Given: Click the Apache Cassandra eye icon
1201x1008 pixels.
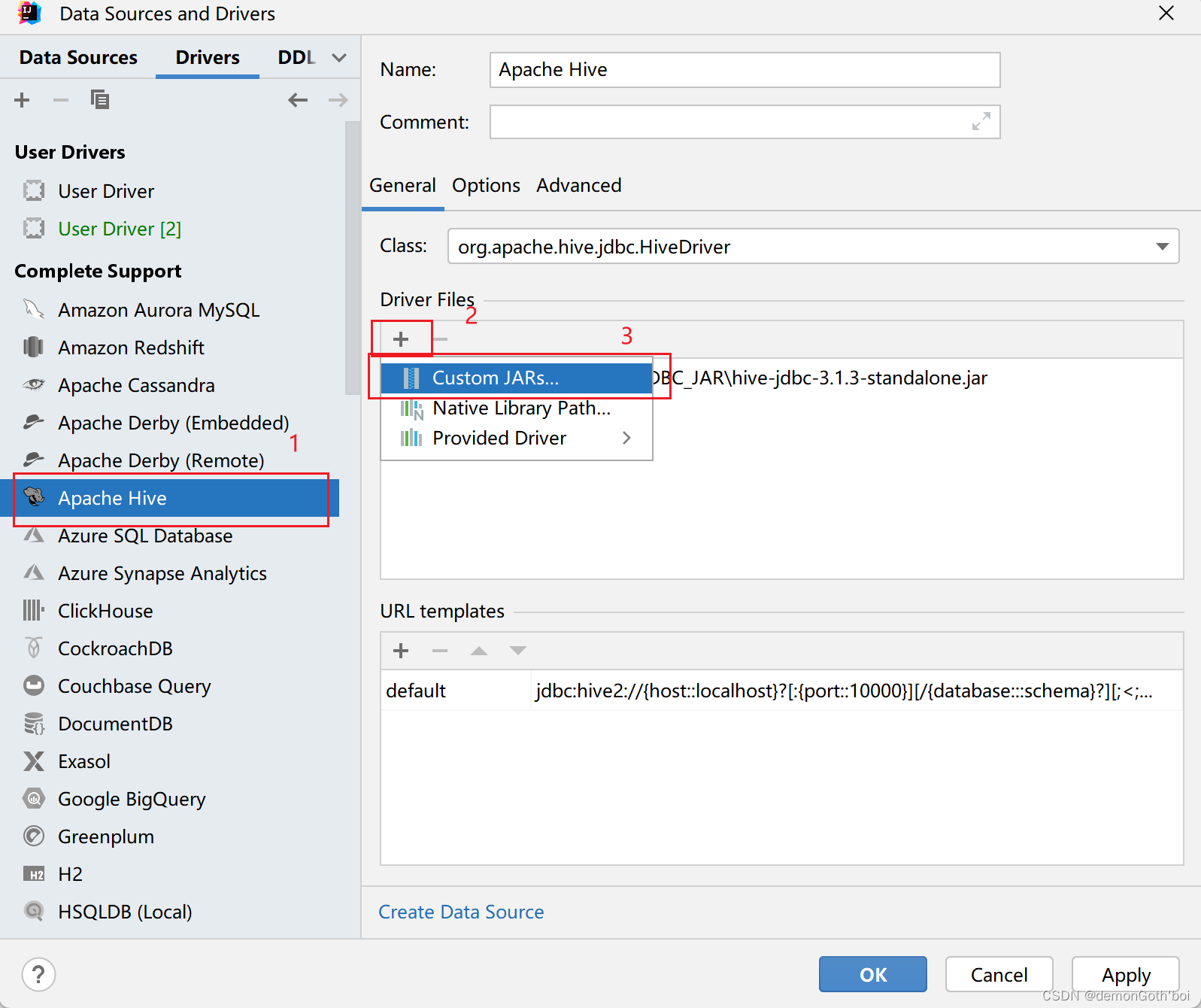Looking at the screenshot, I should pos(34,385).
